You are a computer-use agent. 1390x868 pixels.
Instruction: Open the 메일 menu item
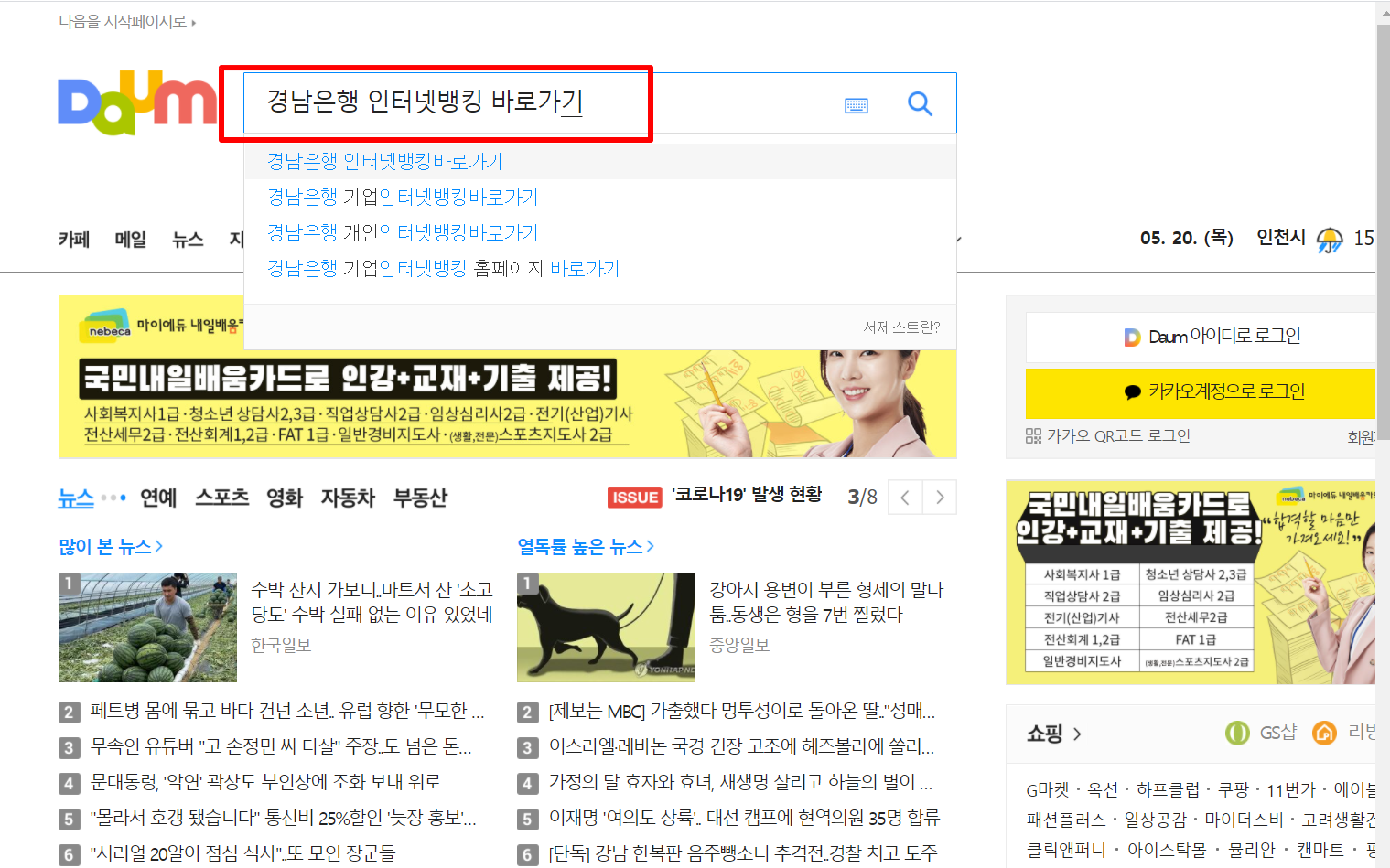pos(131,240)
